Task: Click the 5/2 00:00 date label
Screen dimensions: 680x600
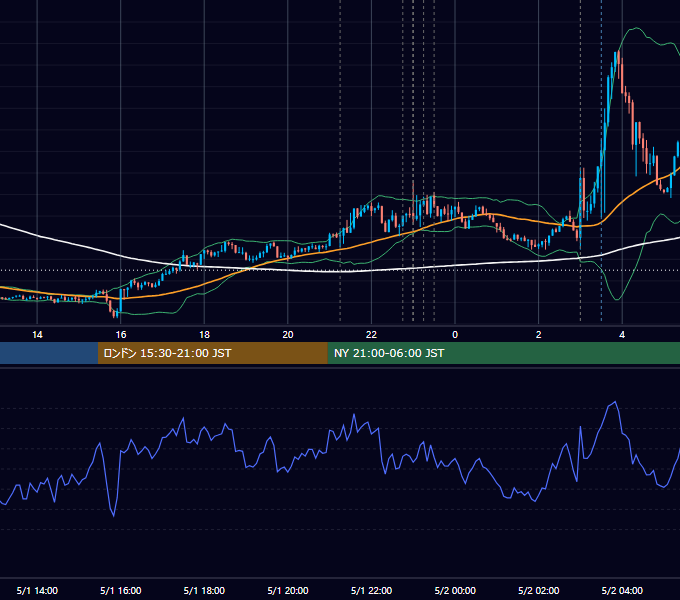Action: pos(455,590)
